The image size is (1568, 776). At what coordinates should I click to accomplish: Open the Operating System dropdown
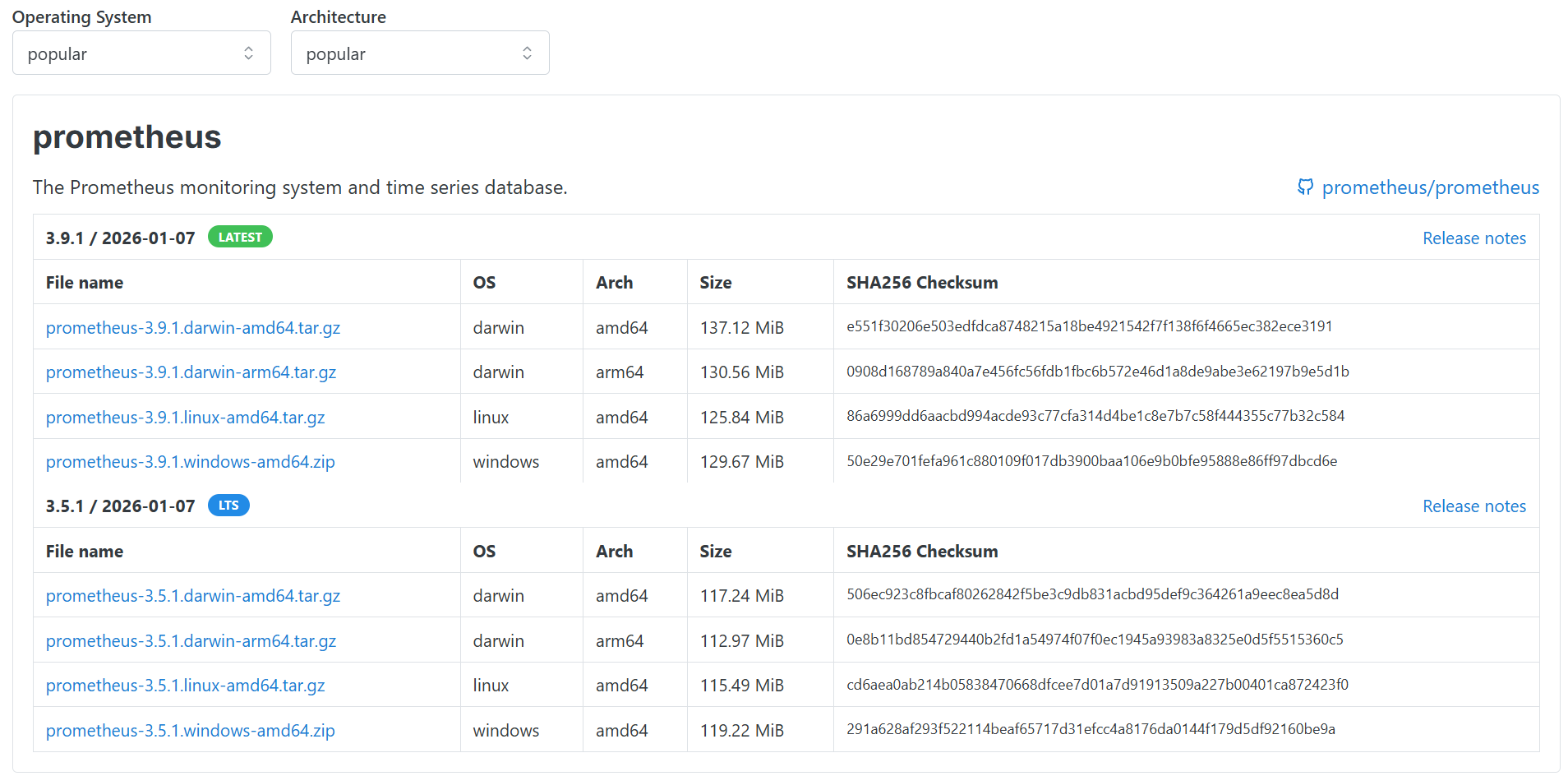(141, 53)
